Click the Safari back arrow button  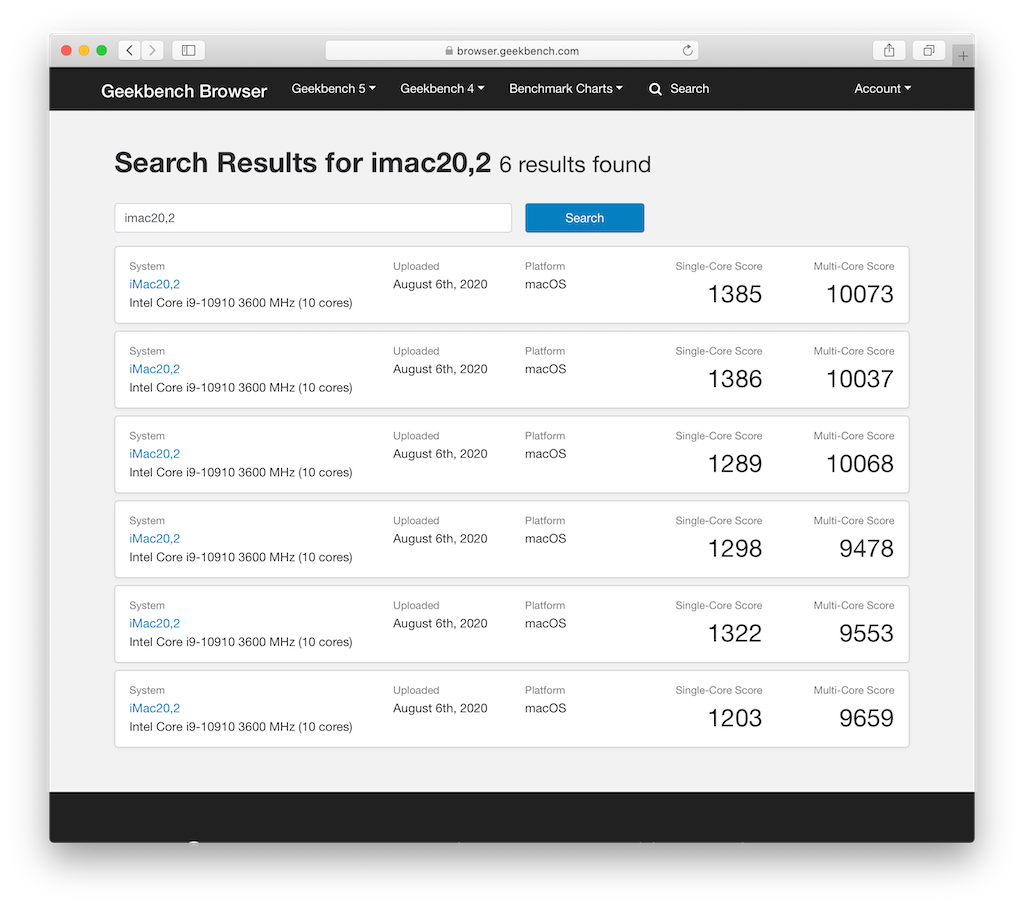(129, 50)
